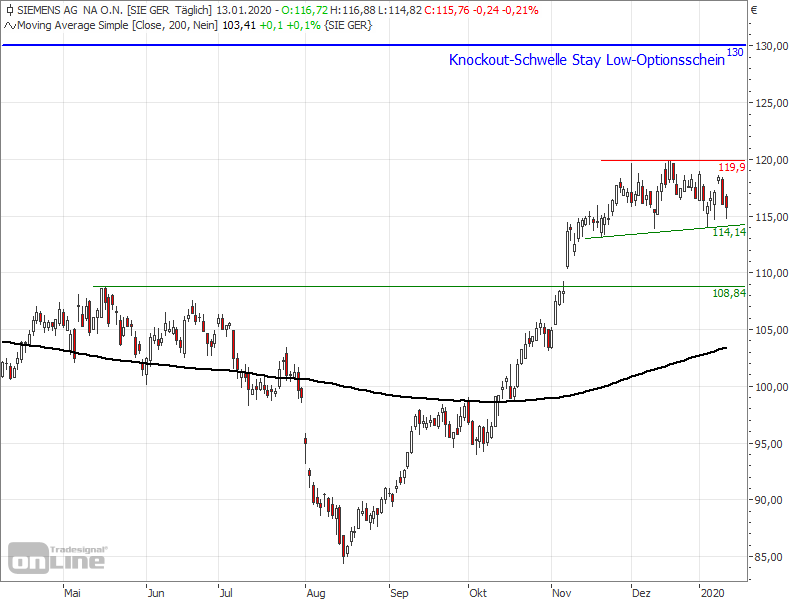Click the green 114,14 trendline label

729,232
